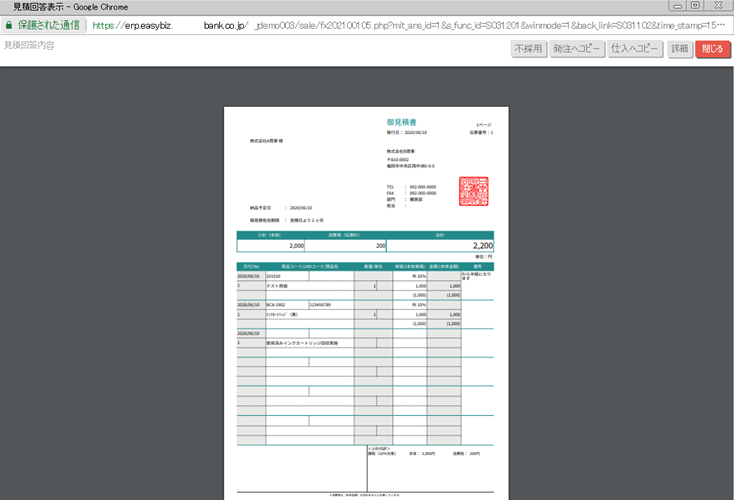Viewport: 734px width, 500px height.
Task: Click the 見積回答表示 window title
Action: [x=71, y=7]
